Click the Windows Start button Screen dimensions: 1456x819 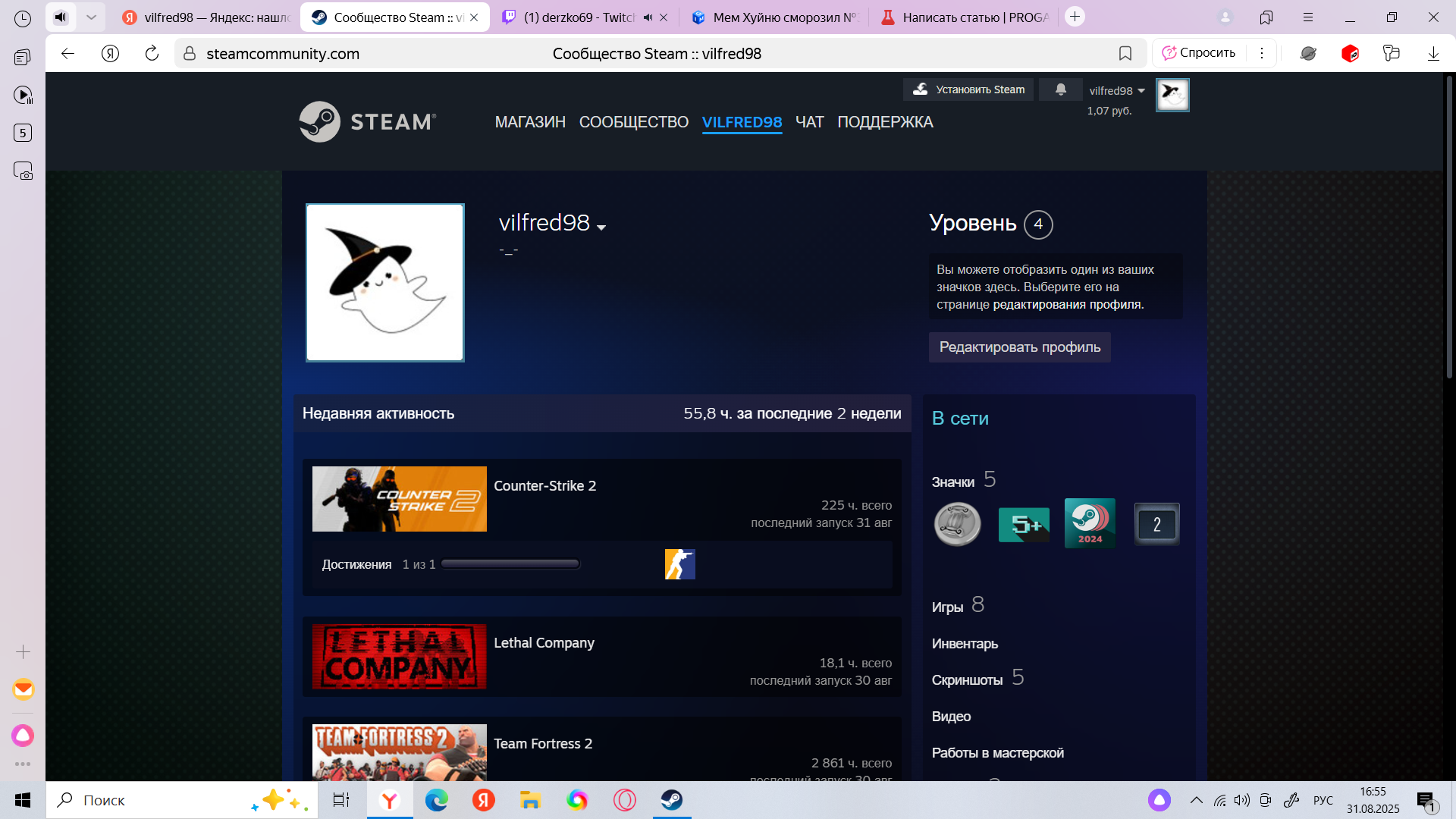coord(23,800)
